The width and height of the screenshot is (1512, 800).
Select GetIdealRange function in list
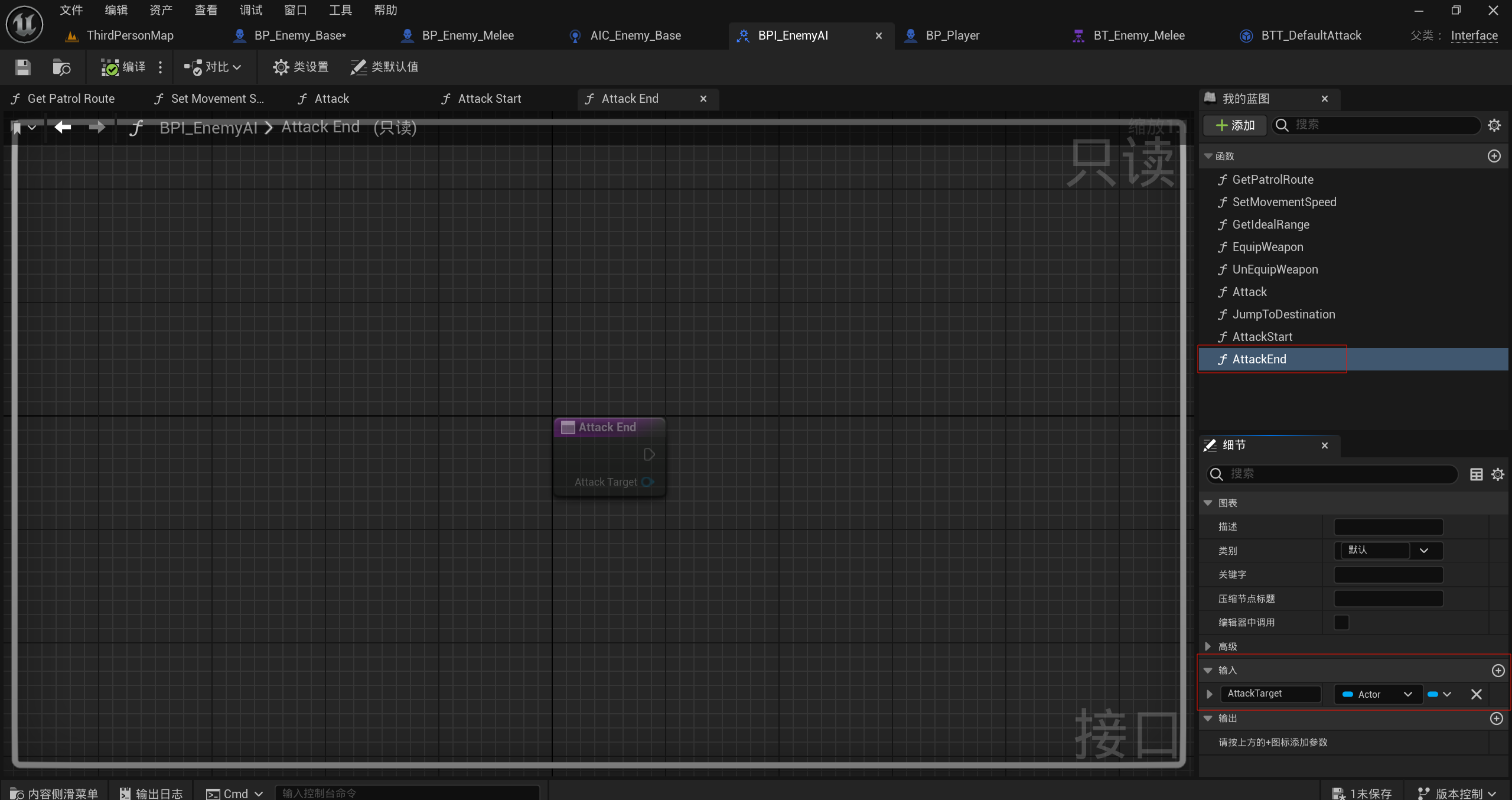1270,225
